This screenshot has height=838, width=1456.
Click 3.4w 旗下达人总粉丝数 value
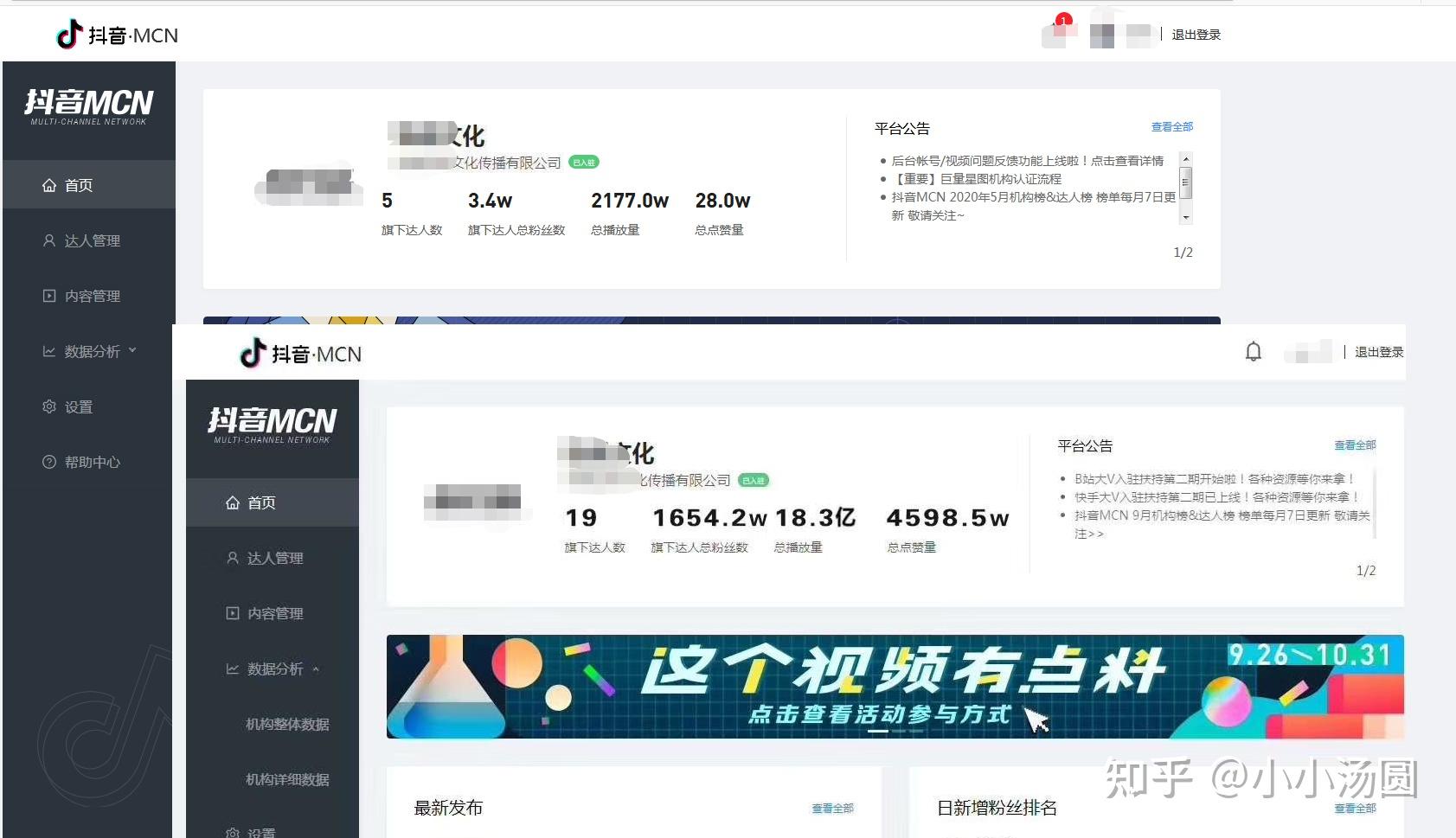pos(490,201)
